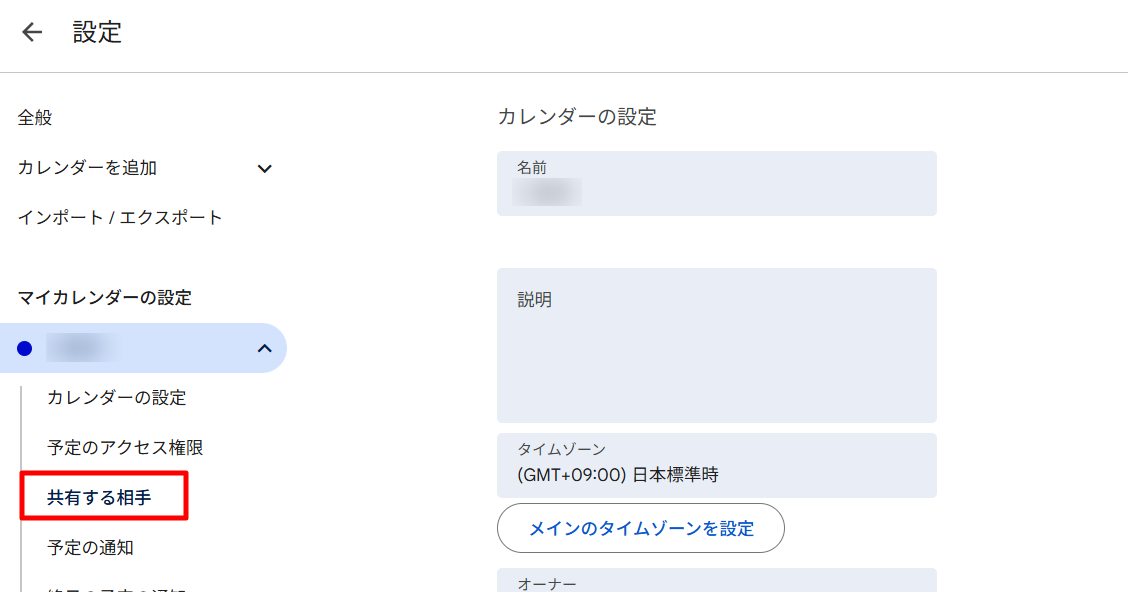Click the カレンダーの設定 heading in main panel
The width and height of the screenshot is (1128, 592).
tap(577, 117)
